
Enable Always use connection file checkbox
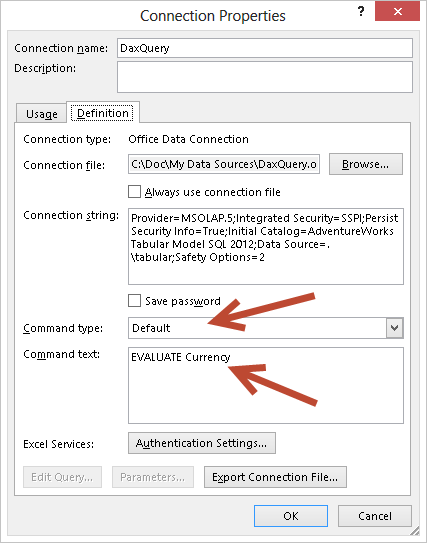point(134,192)
